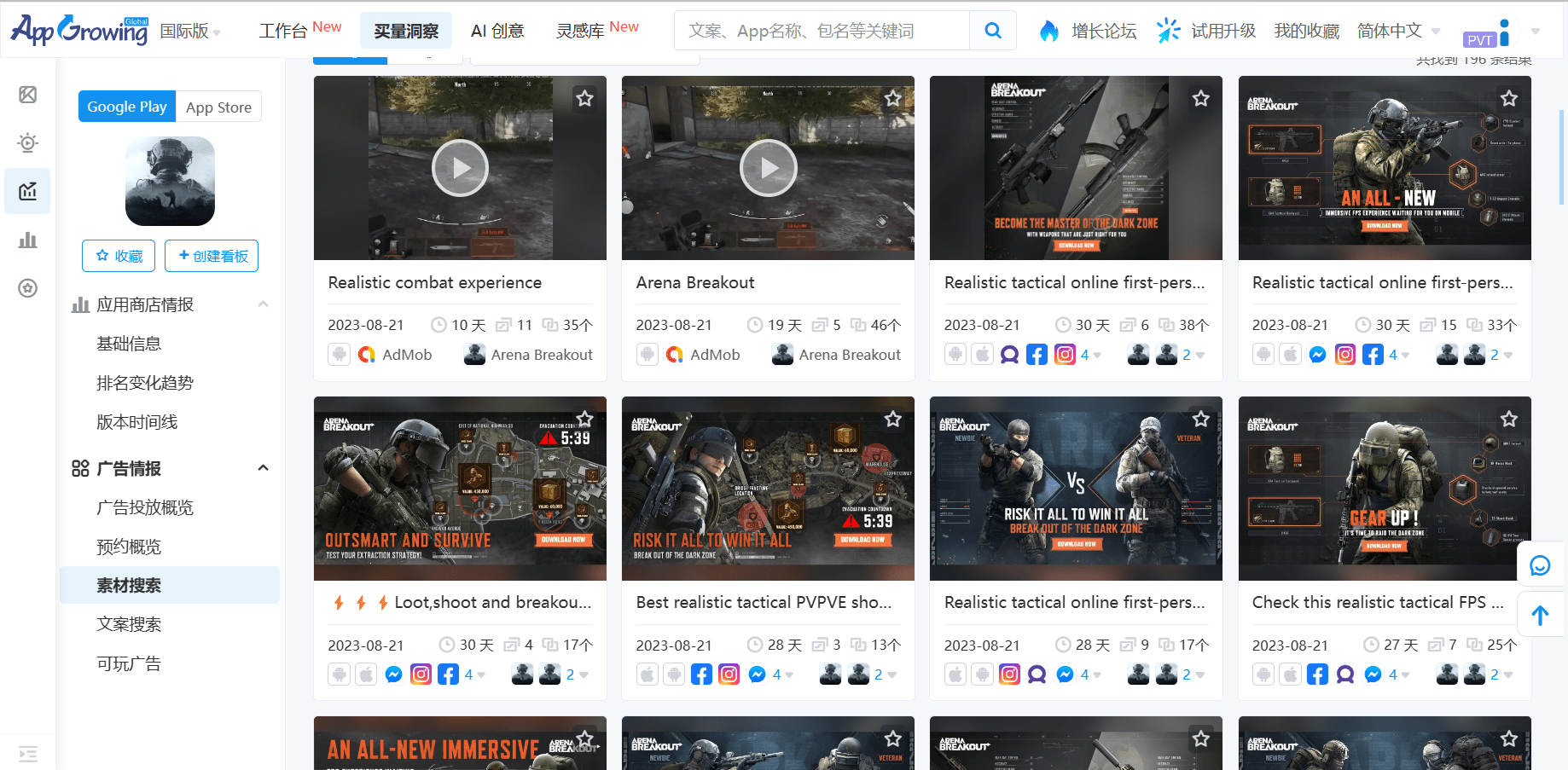Open the account menu arrow beside avatar
The image size is (1568, 770).
click(1536, 32)
